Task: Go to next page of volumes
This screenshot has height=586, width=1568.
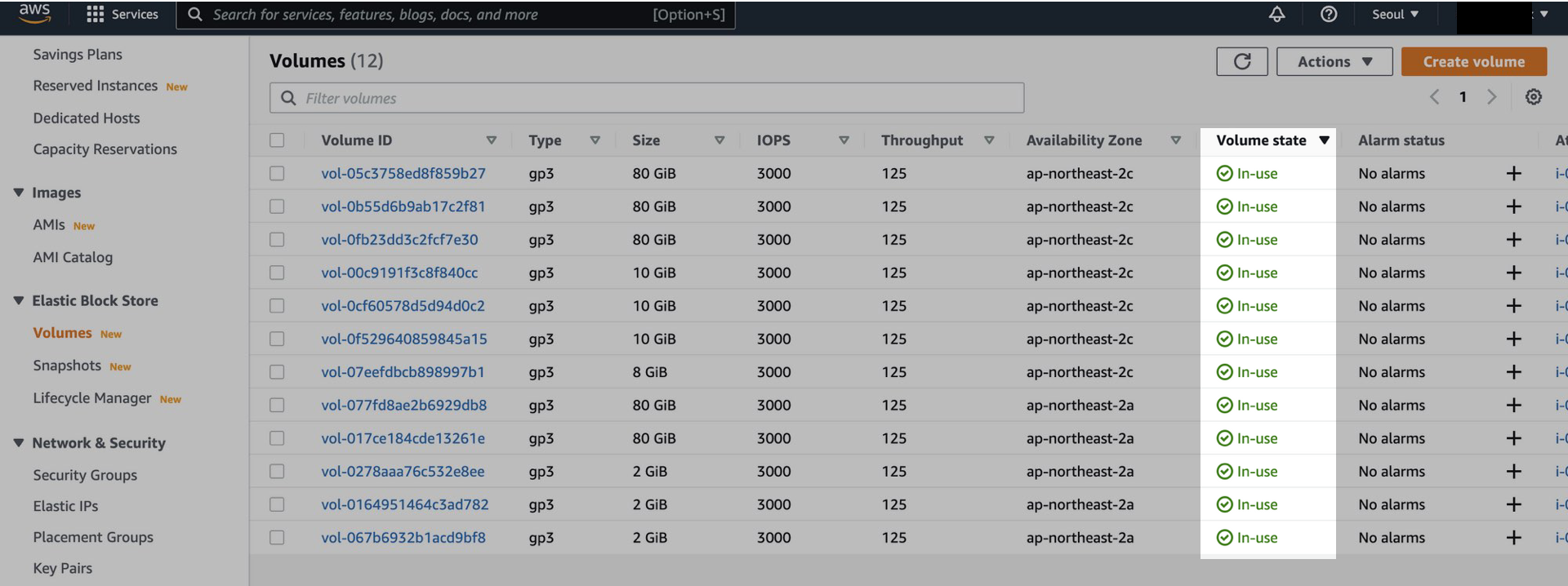Action: pyautogui.click(x=1491, y=97)
